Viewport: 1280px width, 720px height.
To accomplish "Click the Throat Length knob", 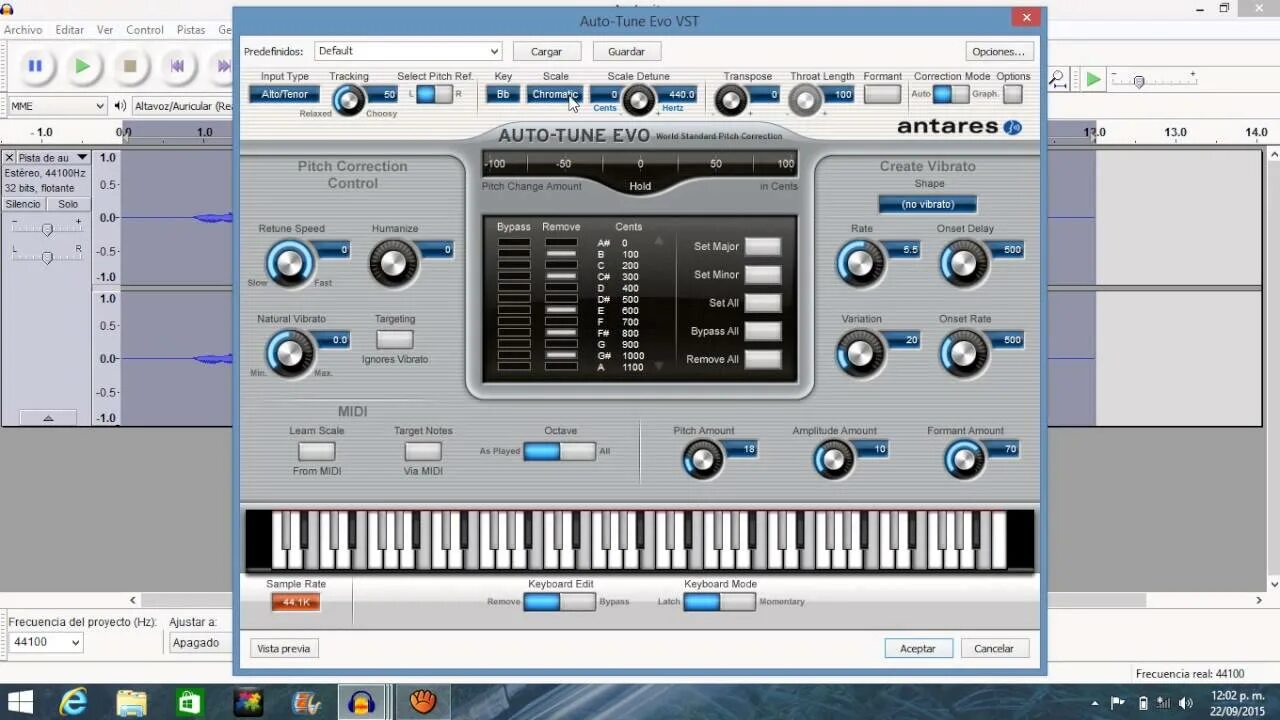I will [x=805, y=100].
